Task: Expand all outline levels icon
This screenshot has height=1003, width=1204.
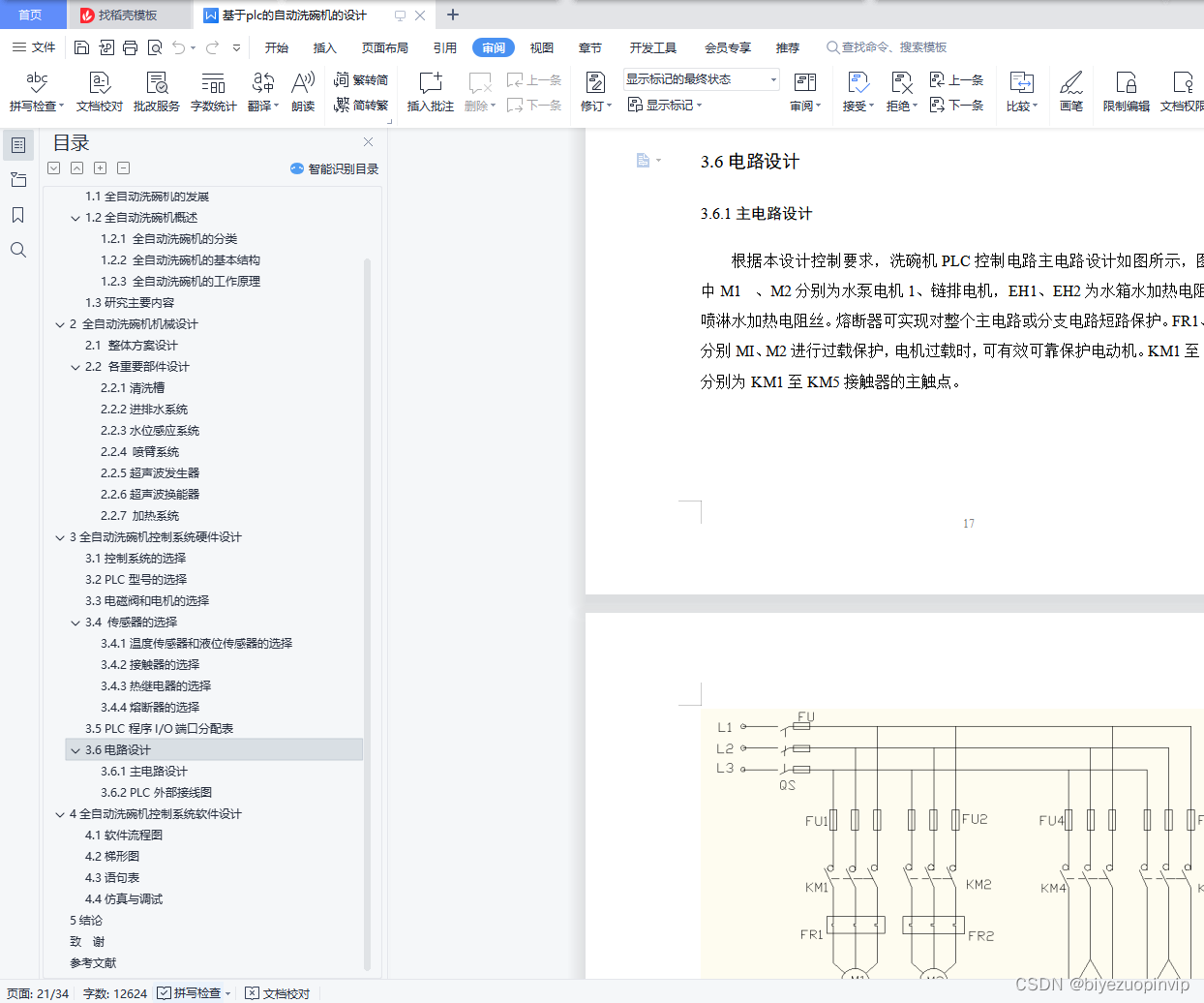Action: pyautogui.click(x=100, y=168)
